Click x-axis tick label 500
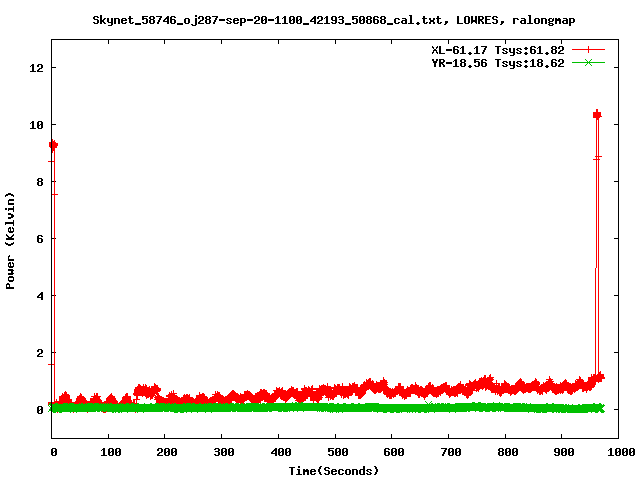 point(337,452)
